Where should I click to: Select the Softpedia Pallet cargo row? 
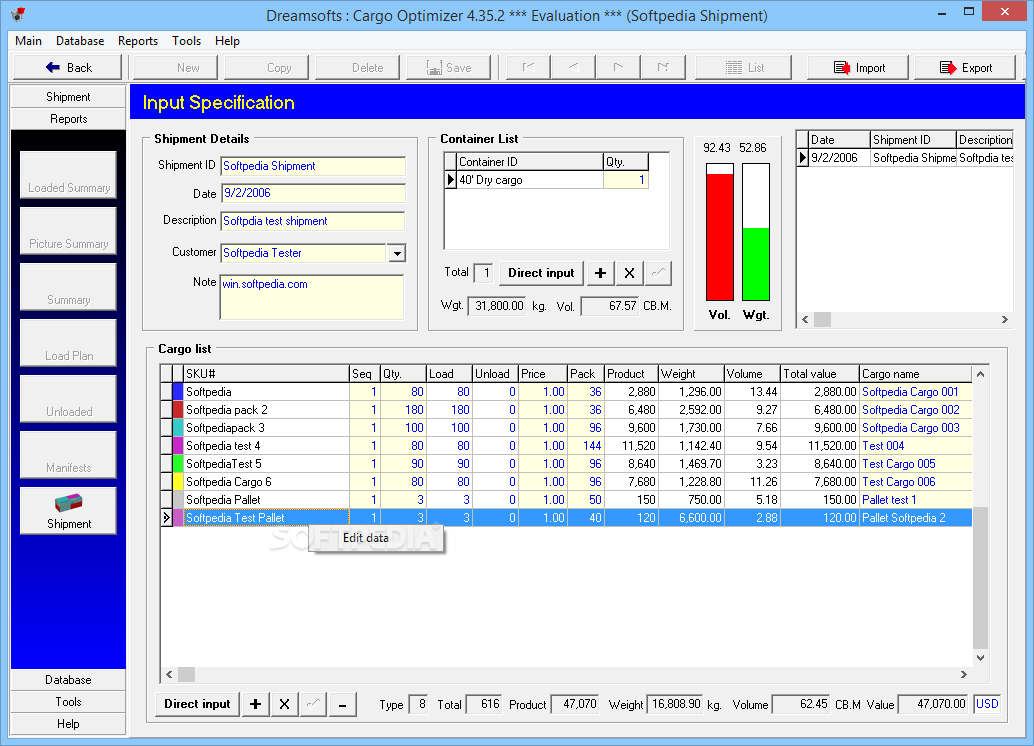click(566, 500)
